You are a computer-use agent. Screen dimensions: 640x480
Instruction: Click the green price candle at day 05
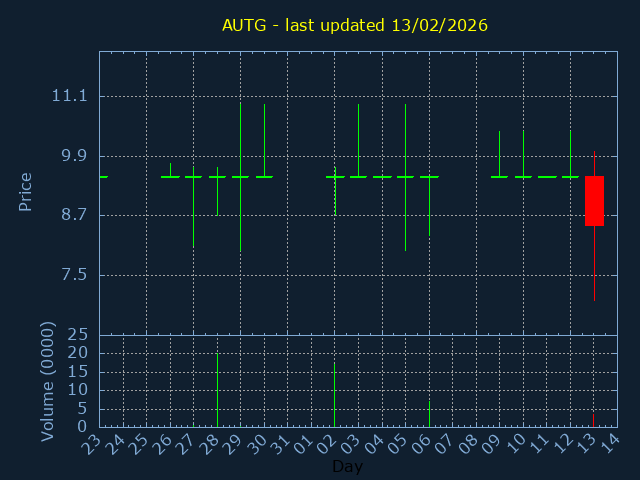(405, 177)
